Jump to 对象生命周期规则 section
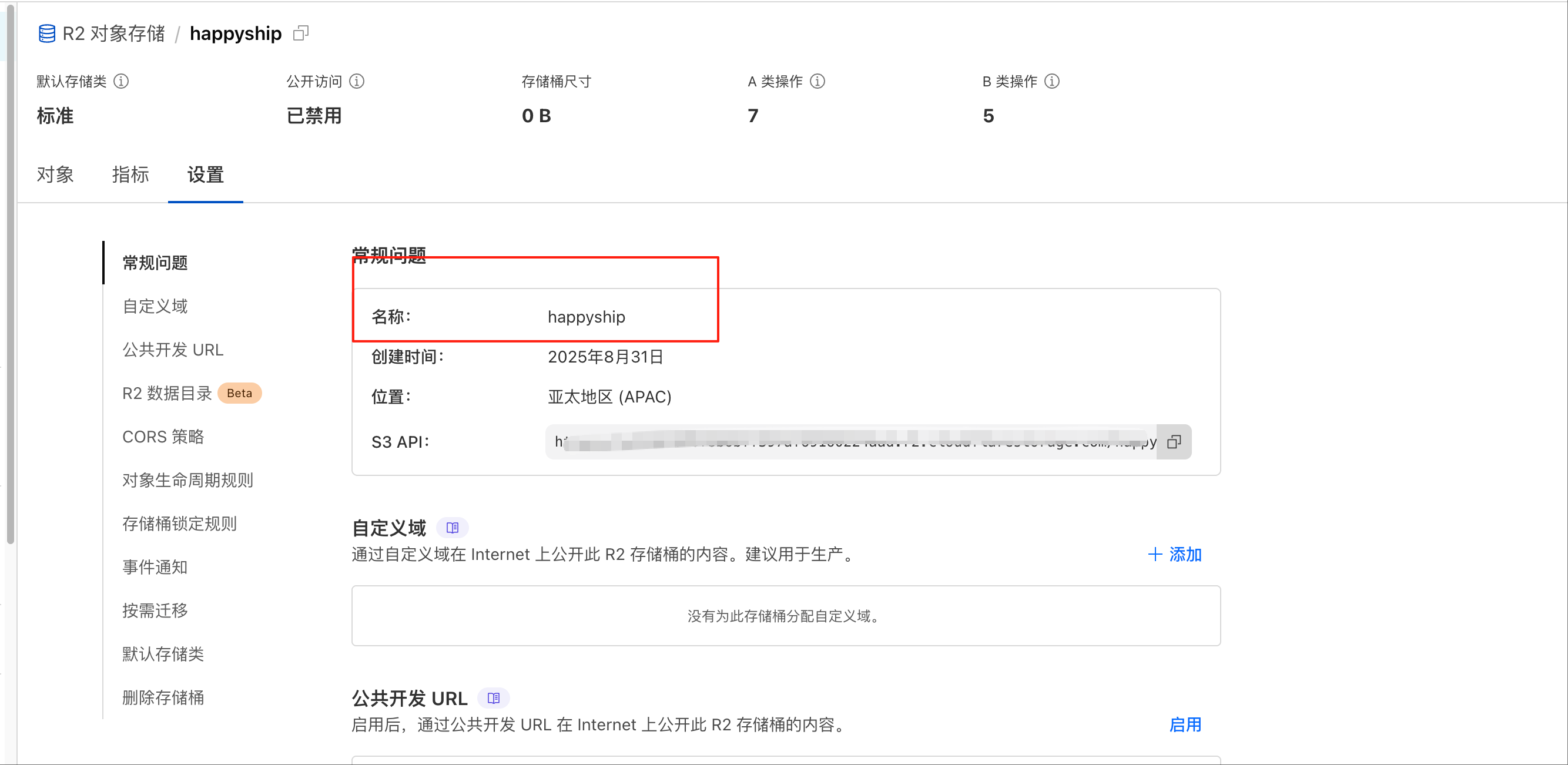Screen dimensions: 1568x765 pos(187,480)
